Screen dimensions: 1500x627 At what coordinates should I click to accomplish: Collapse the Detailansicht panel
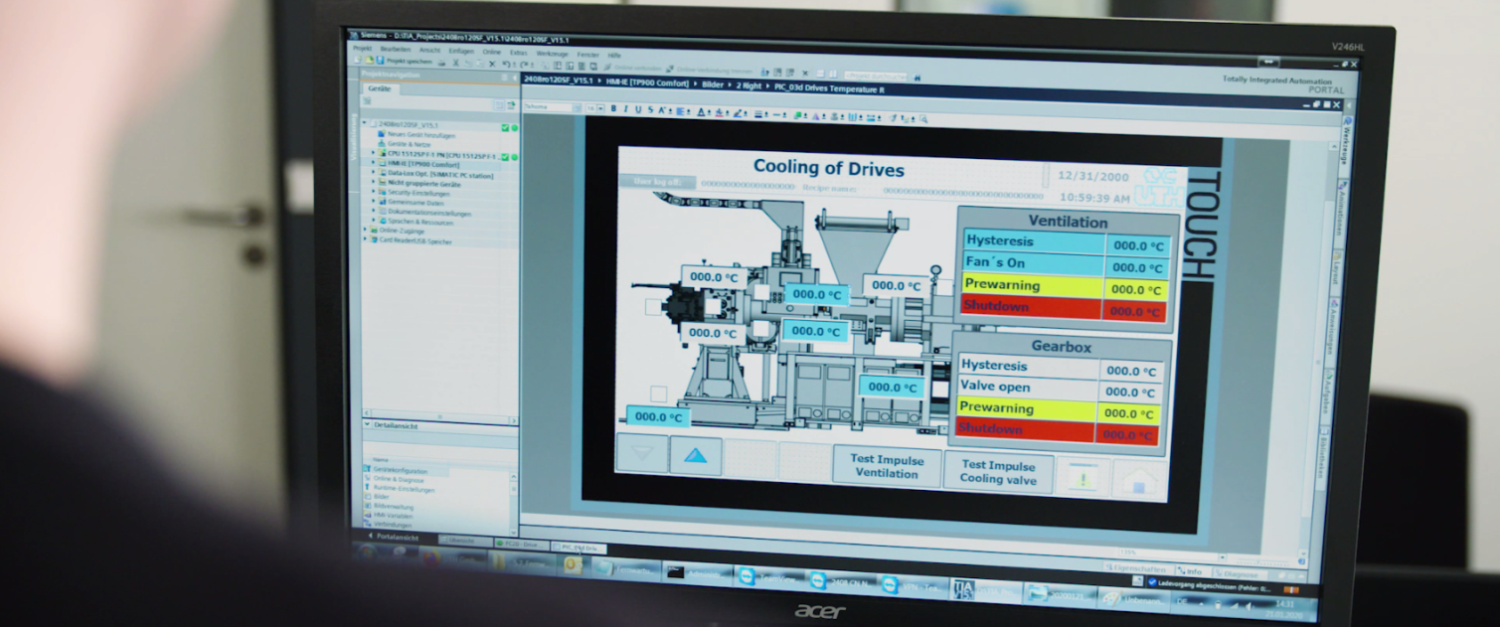[367, 426]
